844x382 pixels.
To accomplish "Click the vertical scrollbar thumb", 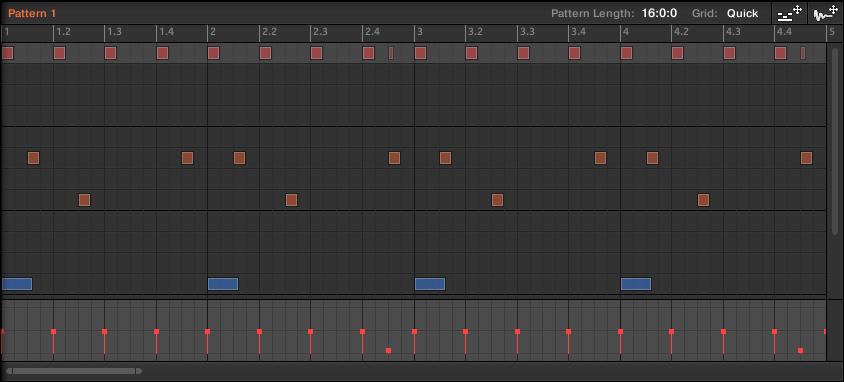I will tap(835, 142).
